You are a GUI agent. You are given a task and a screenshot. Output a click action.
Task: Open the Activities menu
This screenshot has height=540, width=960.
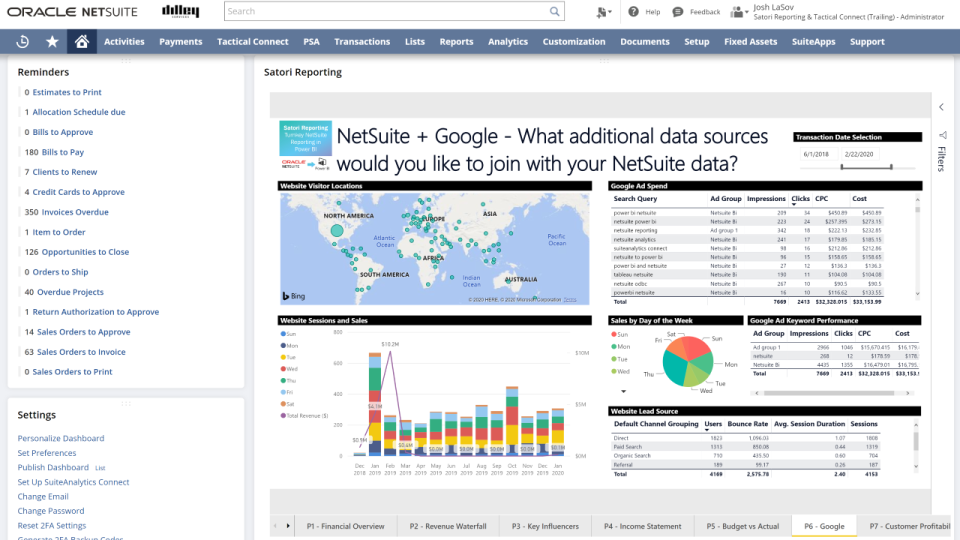point(124,42)
